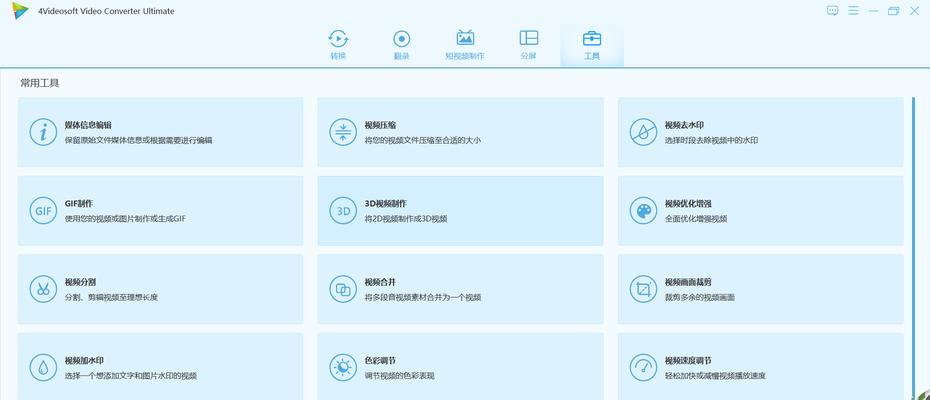Click the 4Videosoft app logo icon
This screenshot has height=400, width=930.
pos(20,11)
